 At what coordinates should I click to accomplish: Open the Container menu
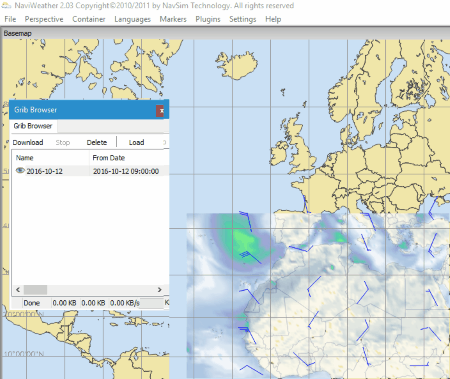click(89, 19)
